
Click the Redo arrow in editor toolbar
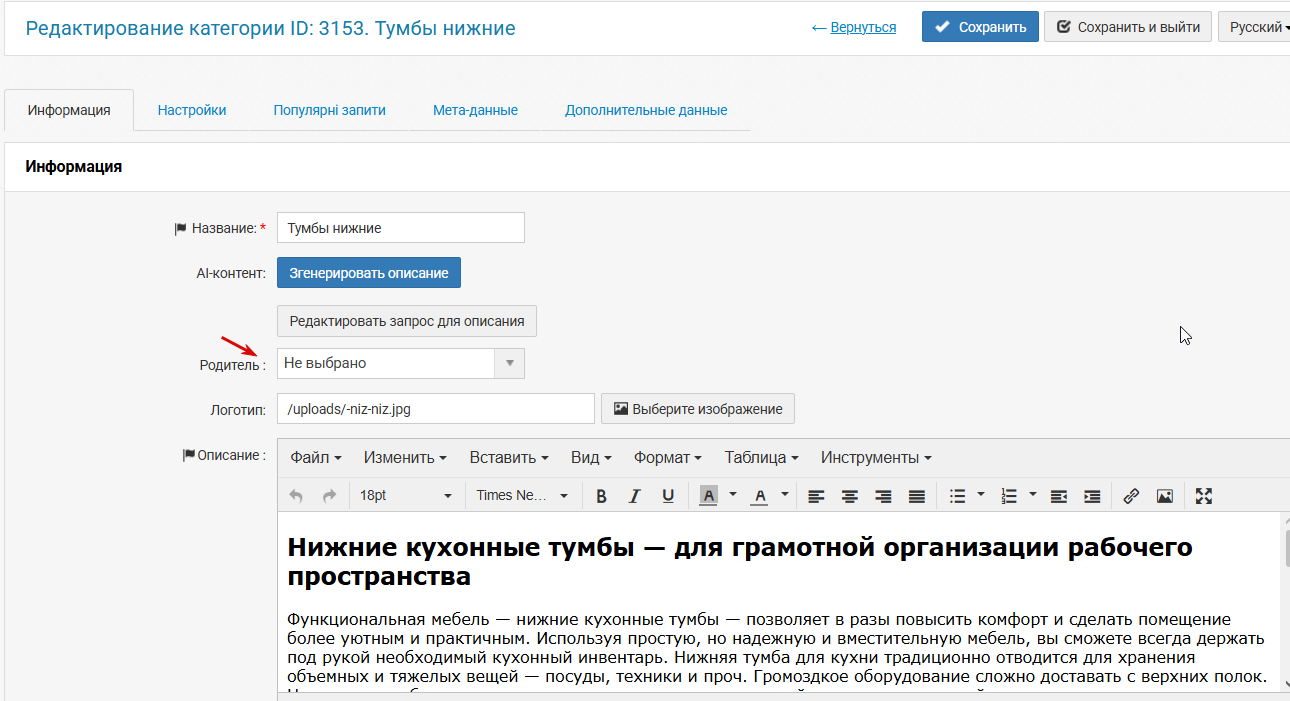[329, 496]
